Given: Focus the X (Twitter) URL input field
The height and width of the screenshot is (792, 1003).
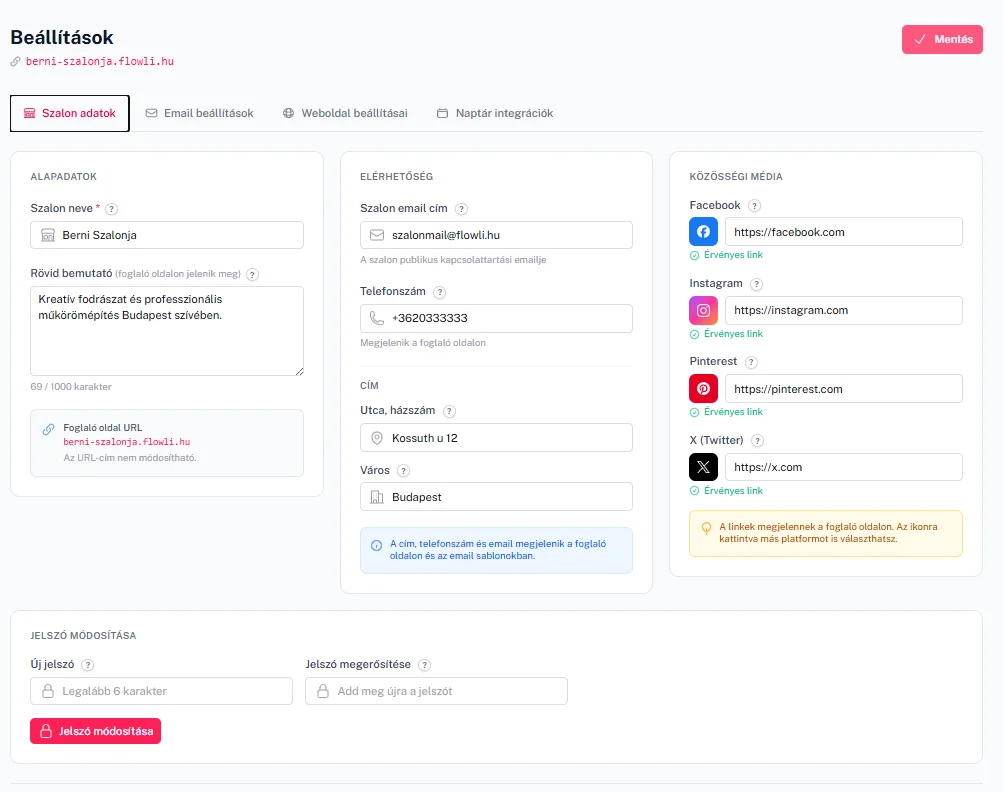Looking at the screenshot, I should [844, 467].
